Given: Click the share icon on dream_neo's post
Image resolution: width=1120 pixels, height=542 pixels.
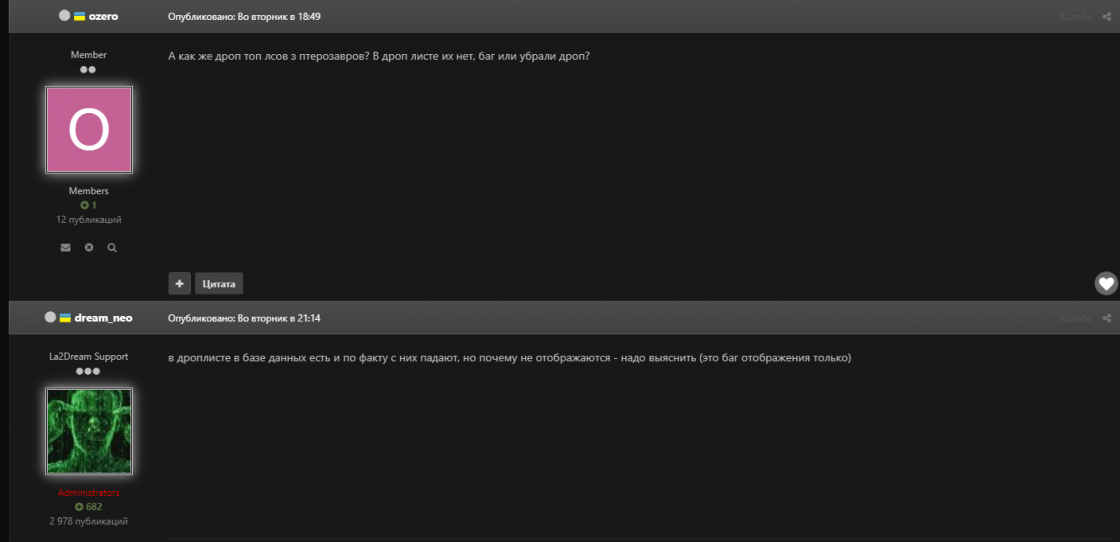Looking at the screenshot, I should [1107, 318].
